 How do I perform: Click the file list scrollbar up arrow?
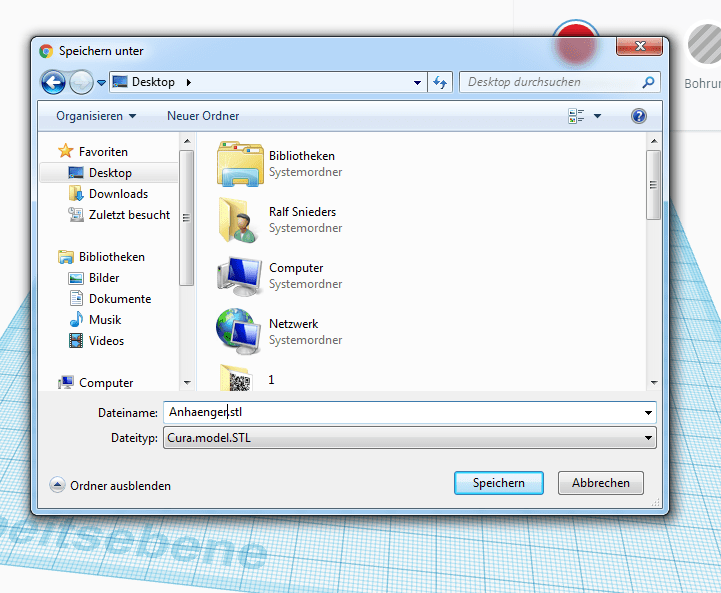(x=654, y=141)
